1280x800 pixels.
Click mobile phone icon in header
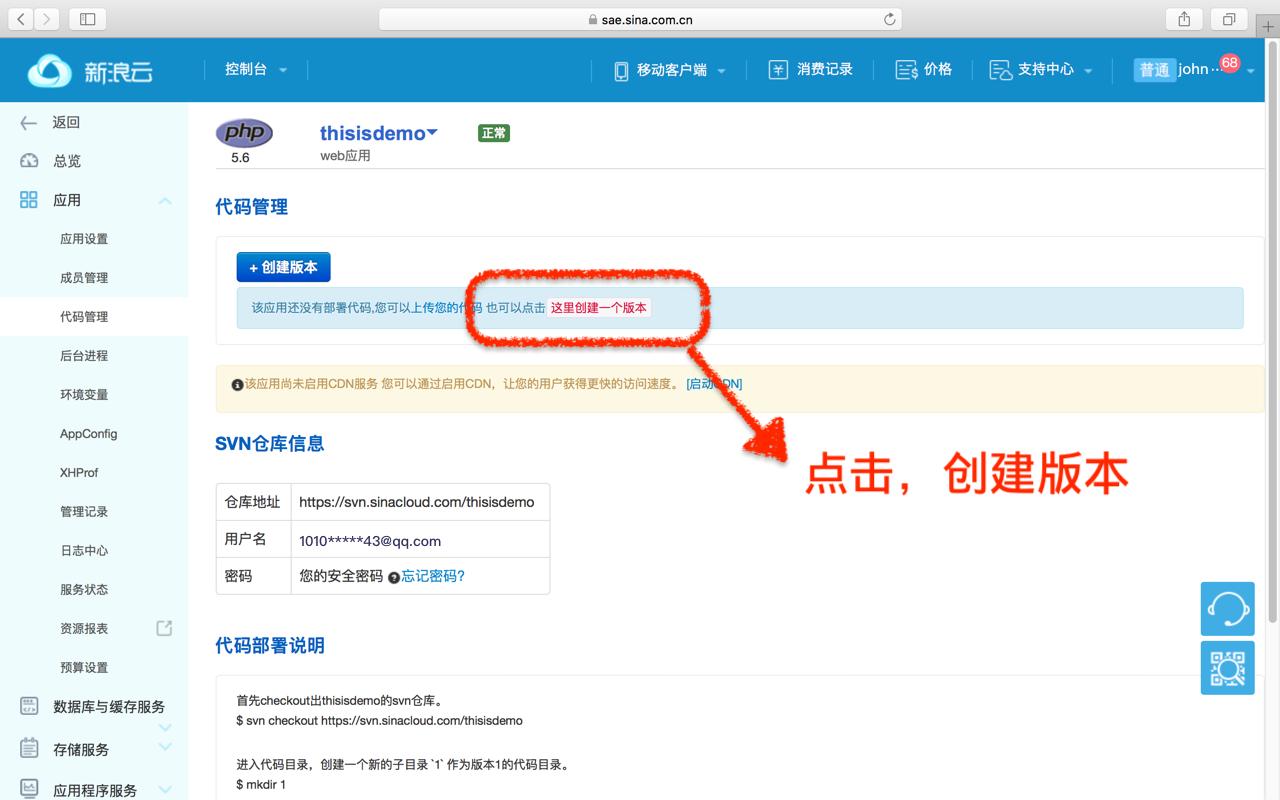coord(621,70)
